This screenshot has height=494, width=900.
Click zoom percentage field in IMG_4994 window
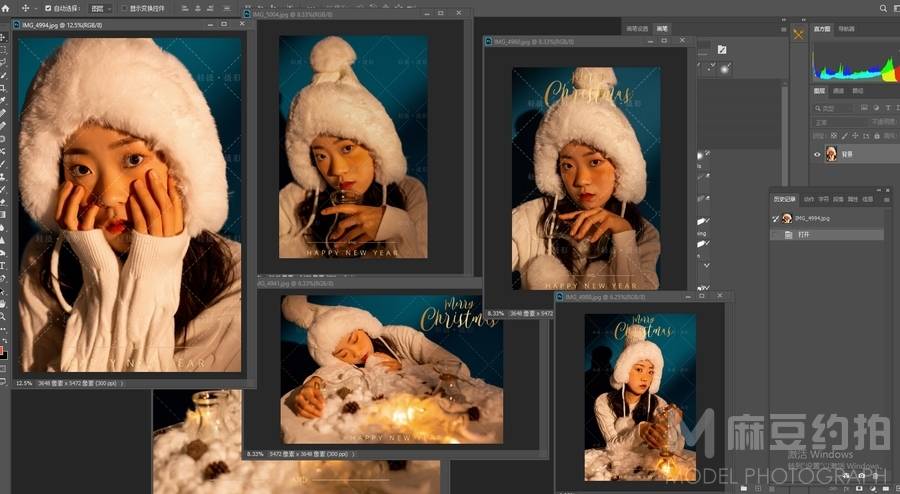click(24, 383)
